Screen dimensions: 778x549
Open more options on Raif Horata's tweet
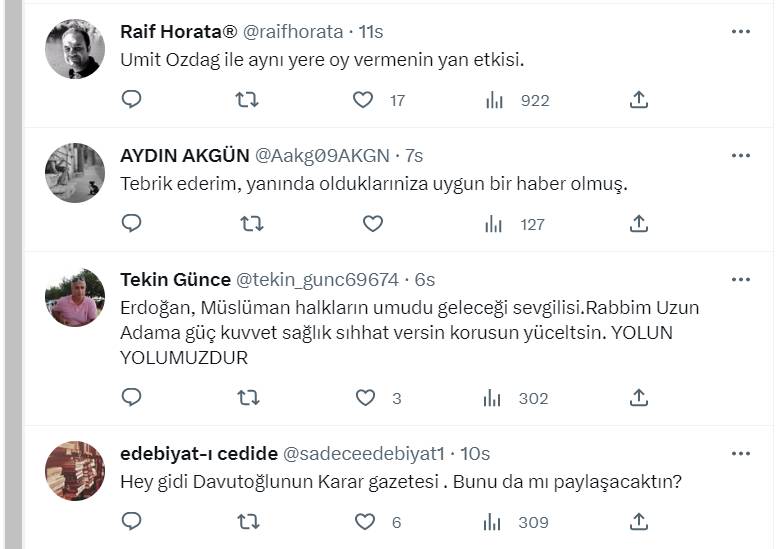click(740, 32)
